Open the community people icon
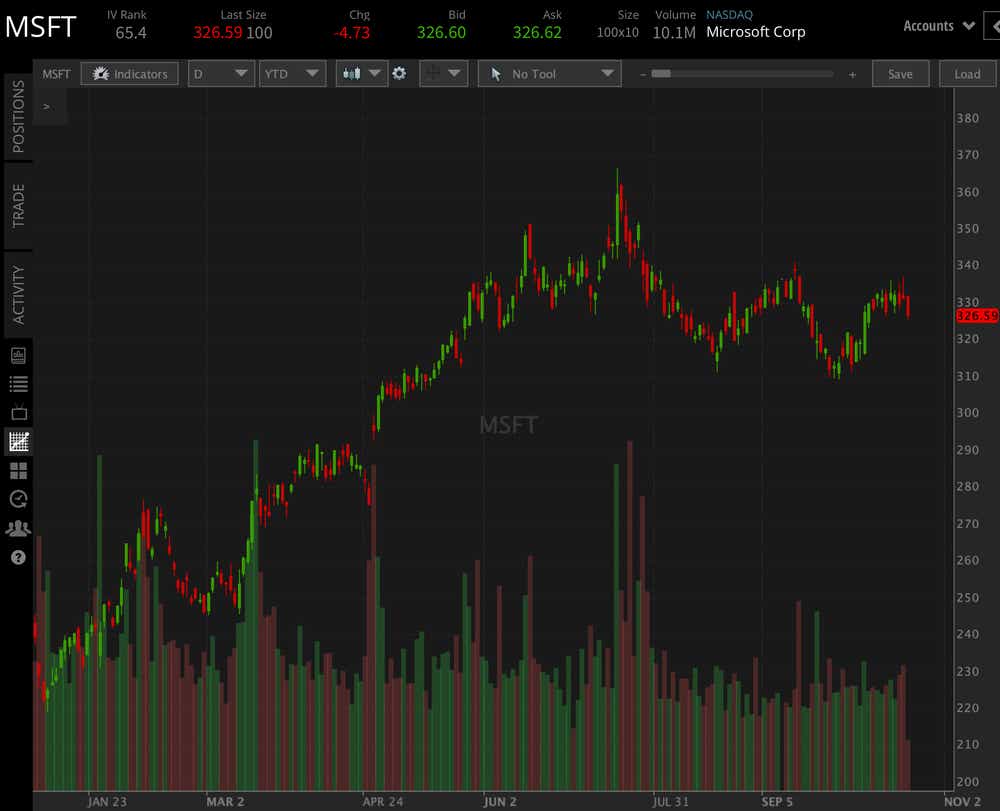Viewport: 1000px width, 811px height. coord(16,528)
